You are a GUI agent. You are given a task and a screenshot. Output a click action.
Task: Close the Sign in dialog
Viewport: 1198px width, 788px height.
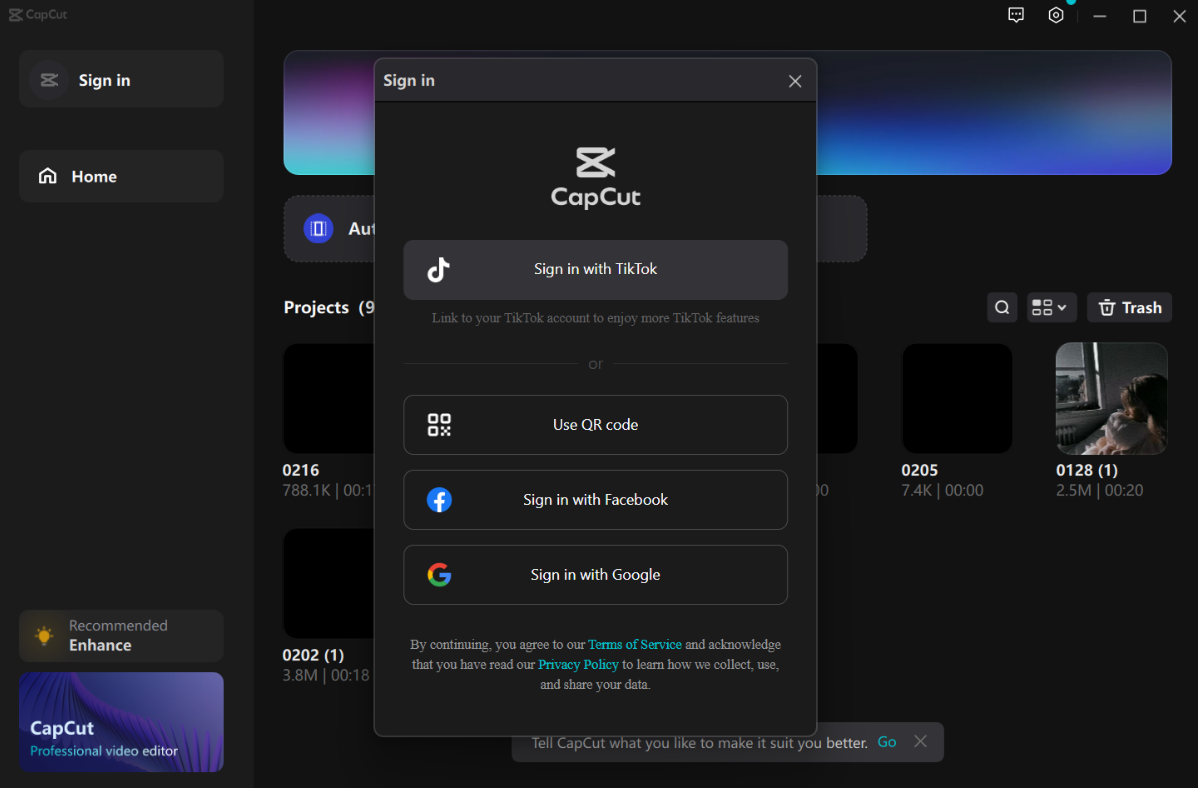coord(795,81)
